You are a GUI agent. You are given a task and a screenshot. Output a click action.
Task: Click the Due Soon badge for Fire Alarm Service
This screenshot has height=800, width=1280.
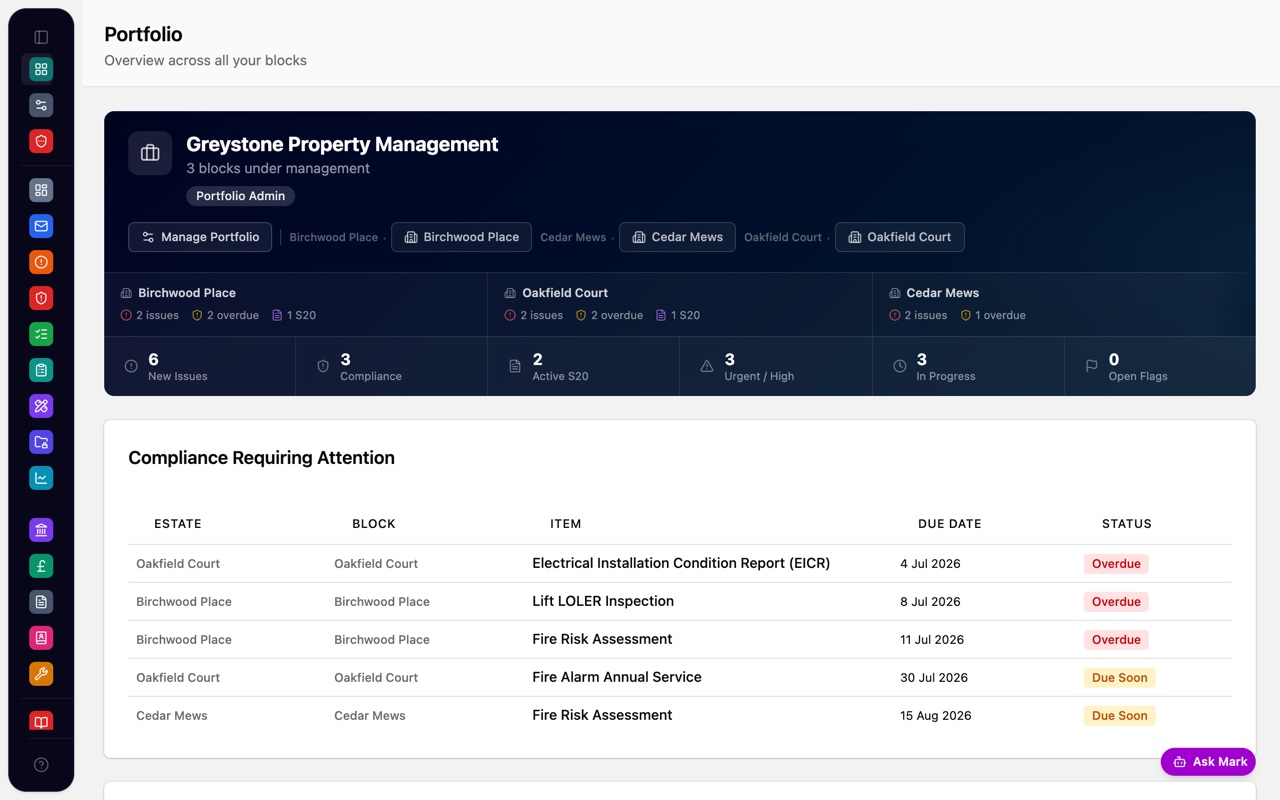pyautogui.click(x=1119, y=678)
